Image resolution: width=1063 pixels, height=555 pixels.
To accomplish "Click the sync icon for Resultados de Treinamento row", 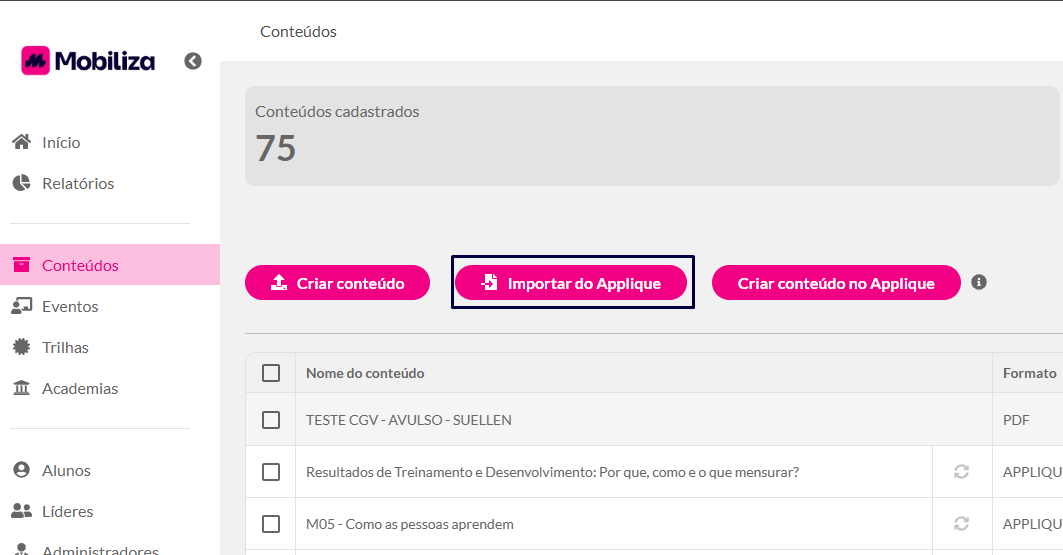I will click(x=961, y=472).
